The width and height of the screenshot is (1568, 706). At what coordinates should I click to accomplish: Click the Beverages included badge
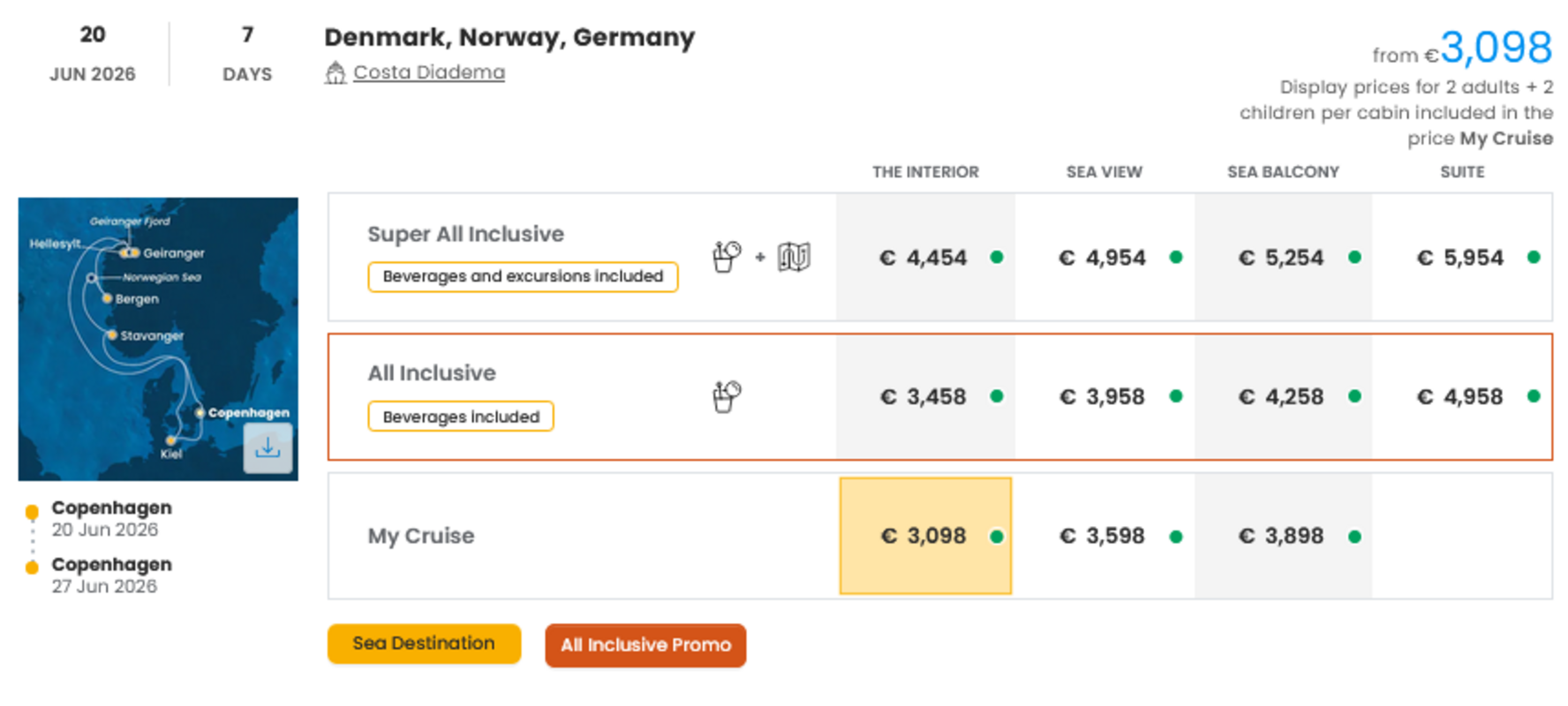click(x=461, y=417)
